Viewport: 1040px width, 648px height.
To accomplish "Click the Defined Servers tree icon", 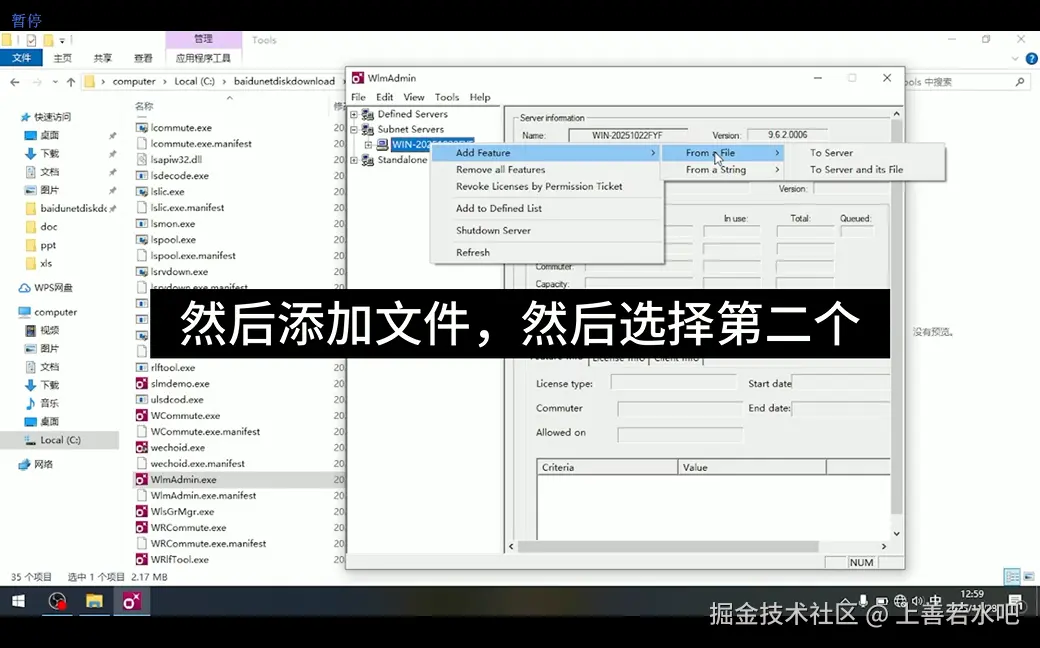I will point(367,114).
